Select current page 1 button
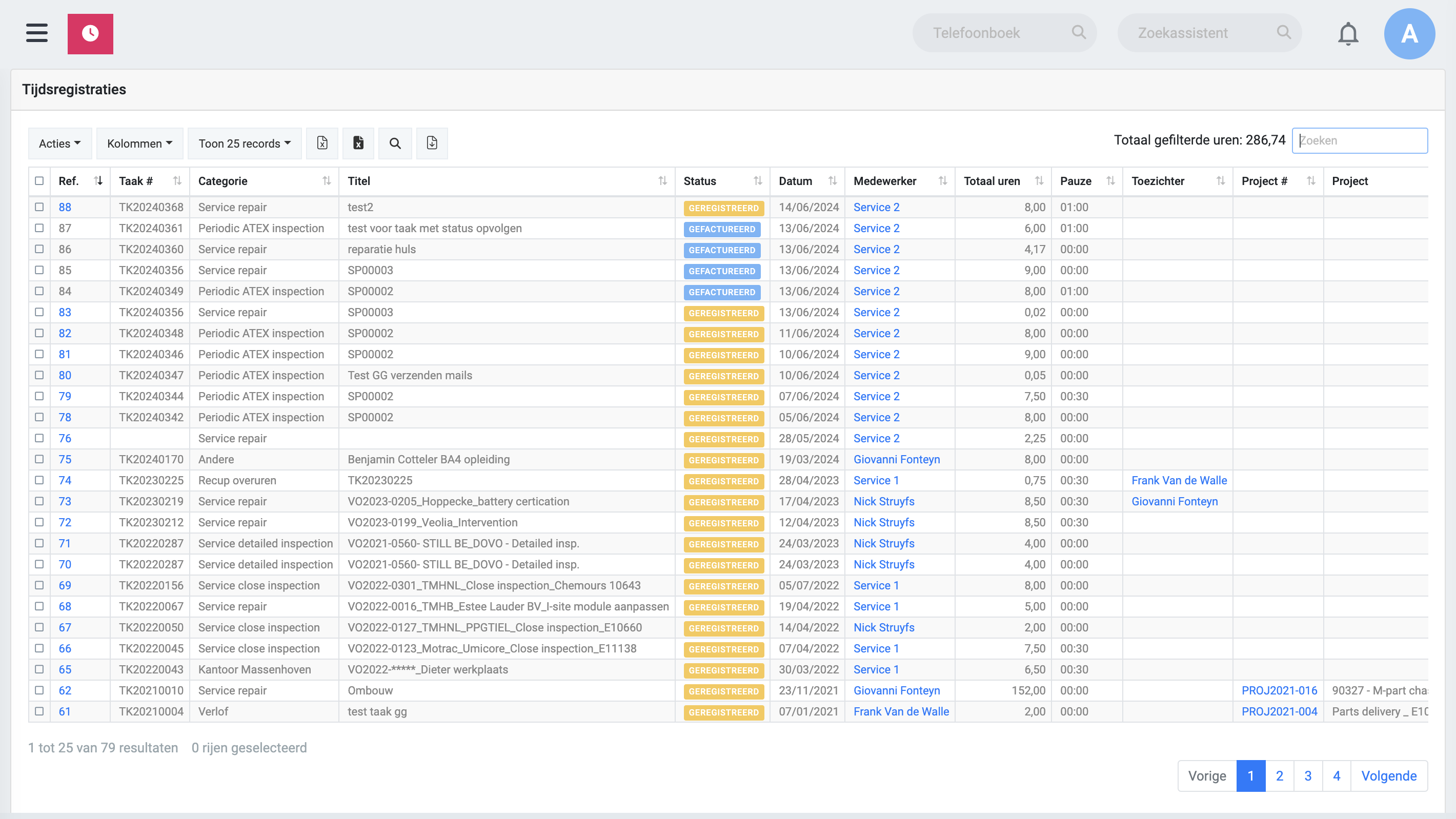1456x819 pixels. pyautogui.click(x=1251, y=775)
